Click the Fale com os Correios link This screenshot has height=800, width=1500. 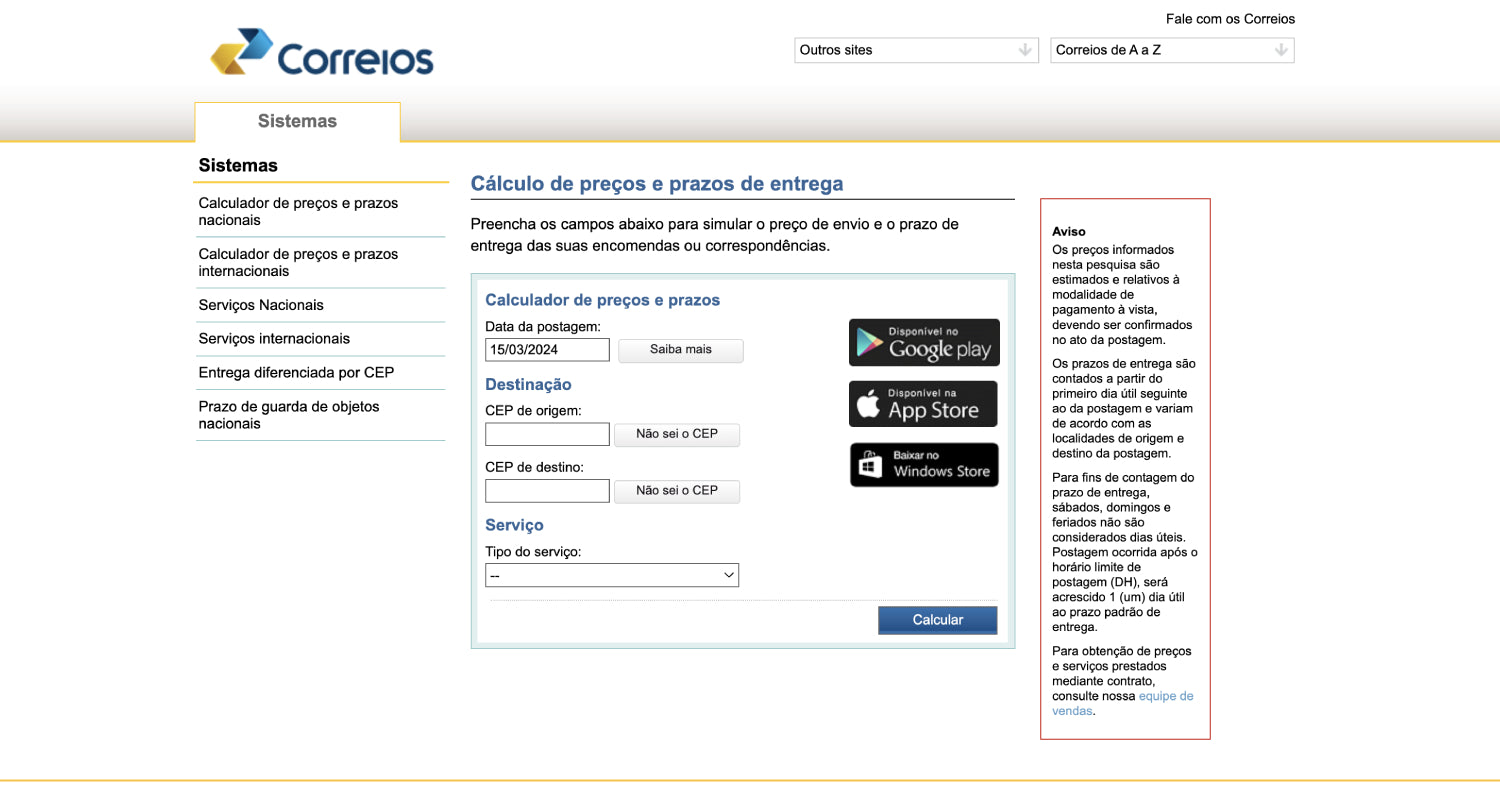tap(1230, 19)
